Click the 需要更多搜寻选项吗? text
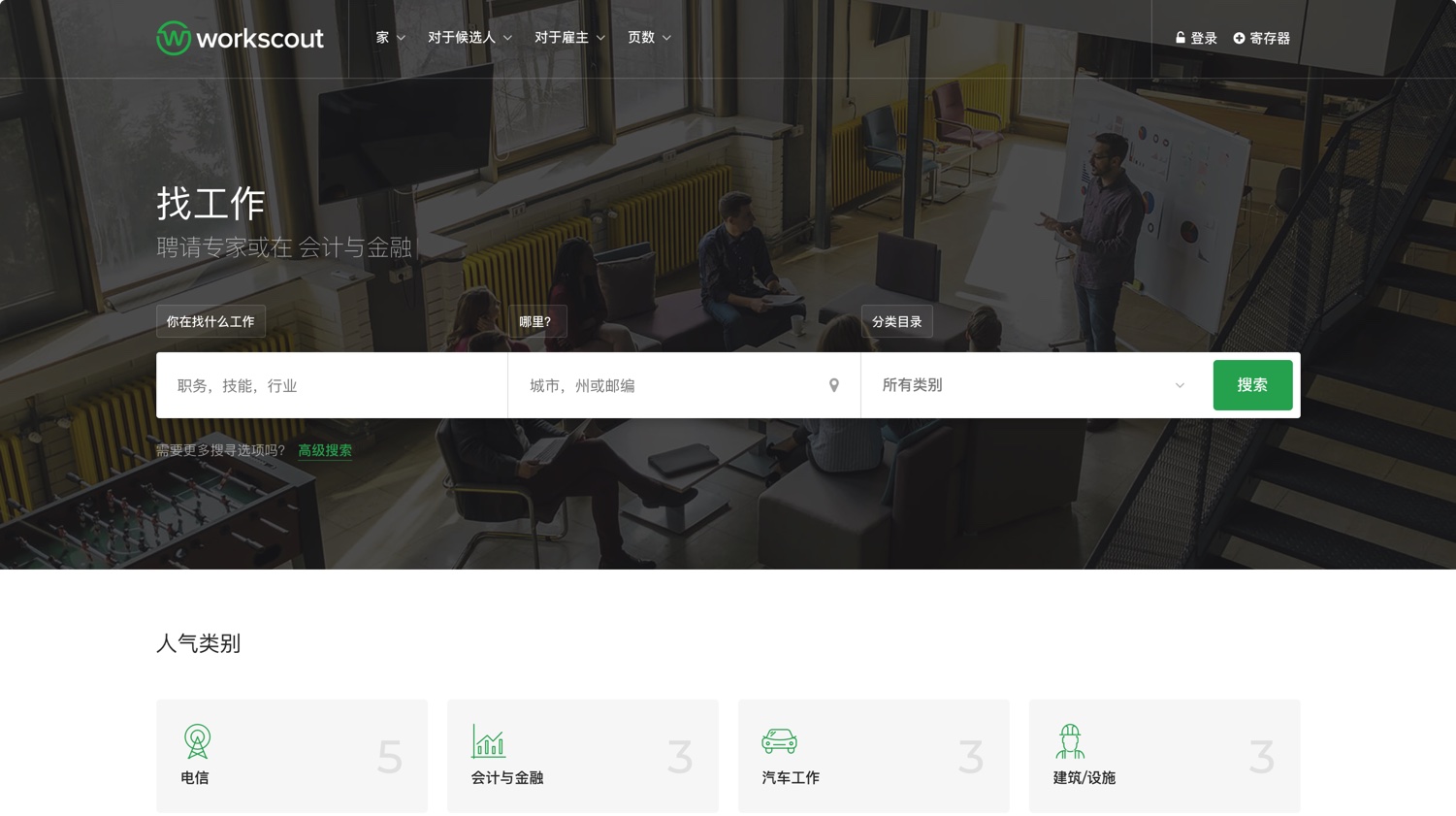Image resolution: width=1456 pixels, height=816 pixels. 221,450
